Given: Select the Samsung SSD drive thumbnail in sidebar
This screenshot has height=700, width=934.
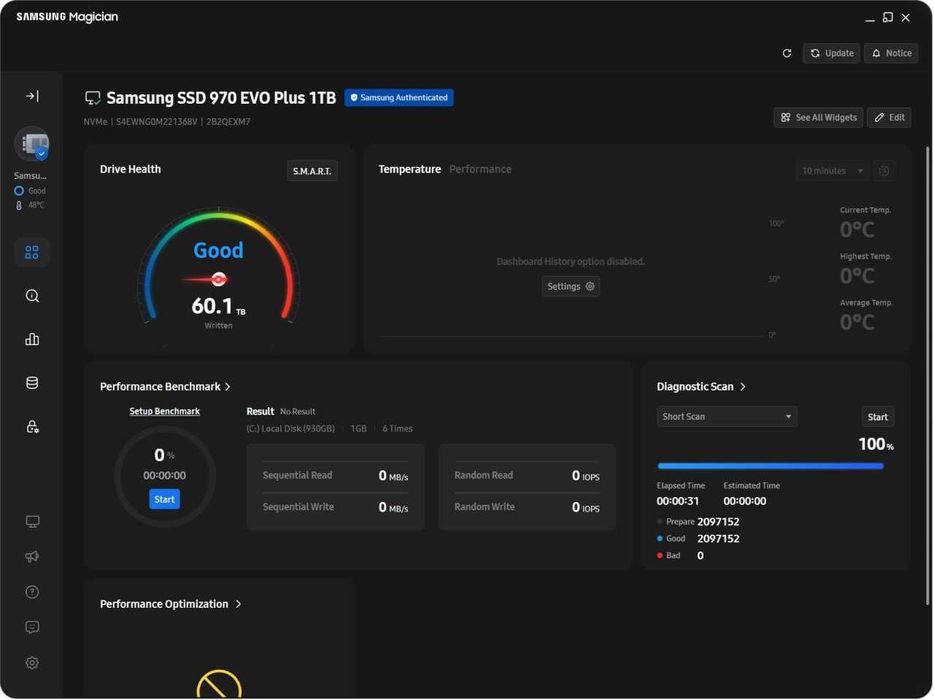Looking at the screenshot, I should point(32,144).
